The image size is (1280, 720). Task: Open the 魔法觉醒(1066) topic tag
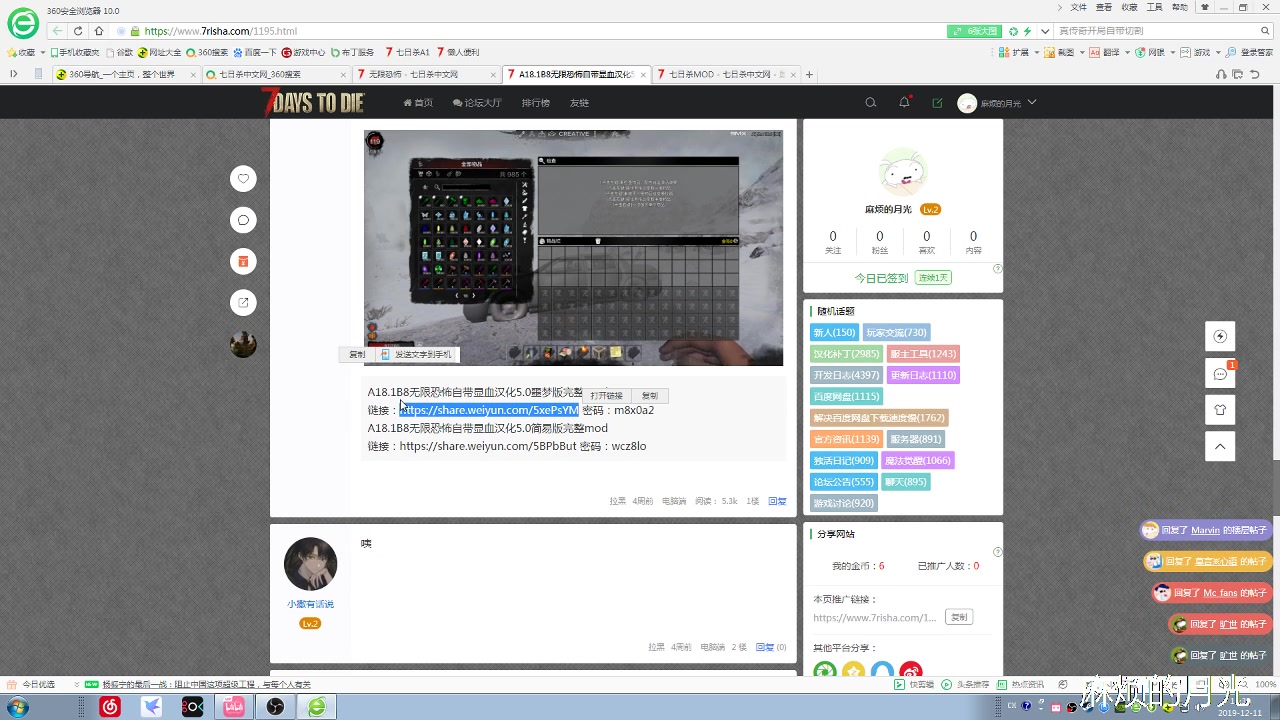[x=920, y=460]
